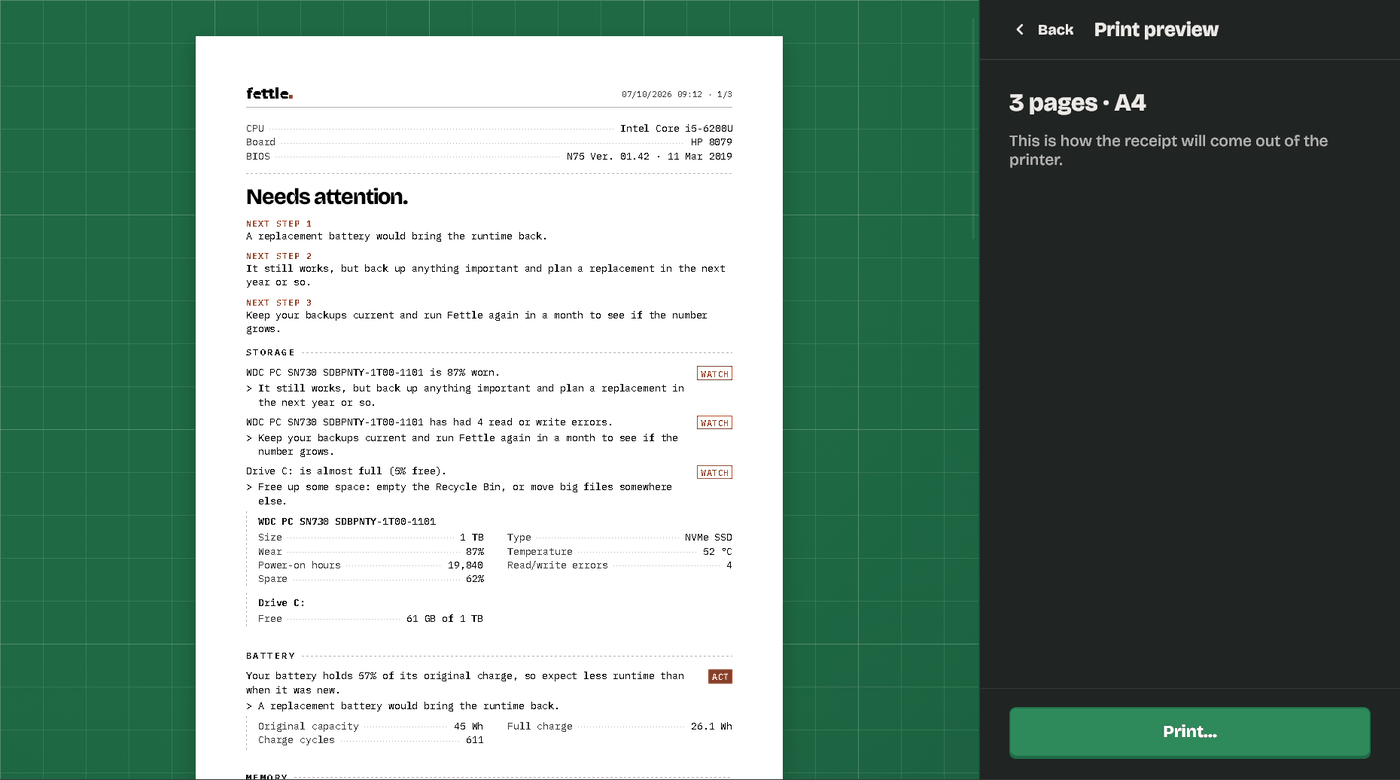
Task: Click the "NEXT STEP 3" label
Action: 279,303
